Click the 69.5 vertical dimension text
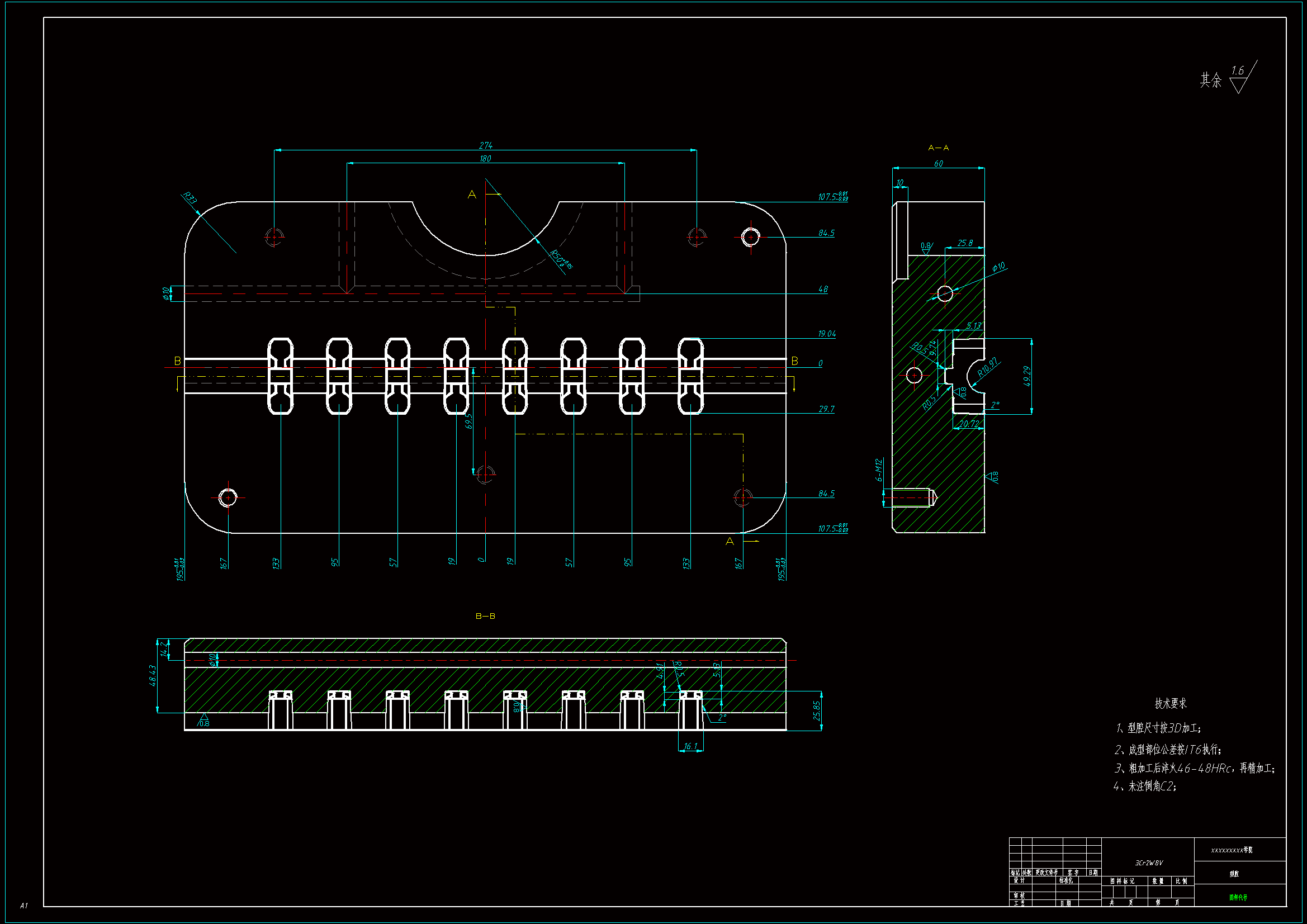This screenshot has height=924, width=1307. tap(468, 421)
